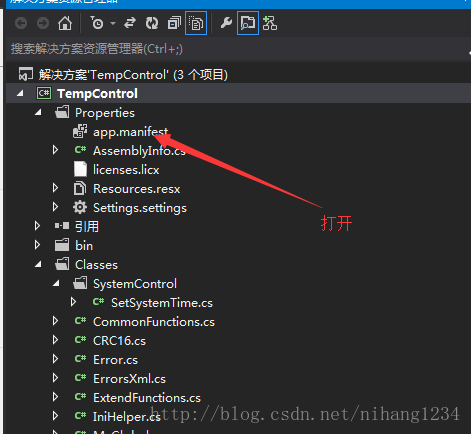This screenshot has height=434, width=471.
Task: Open the dropdown arrow next to clock filter
Action: coord(113,23)
